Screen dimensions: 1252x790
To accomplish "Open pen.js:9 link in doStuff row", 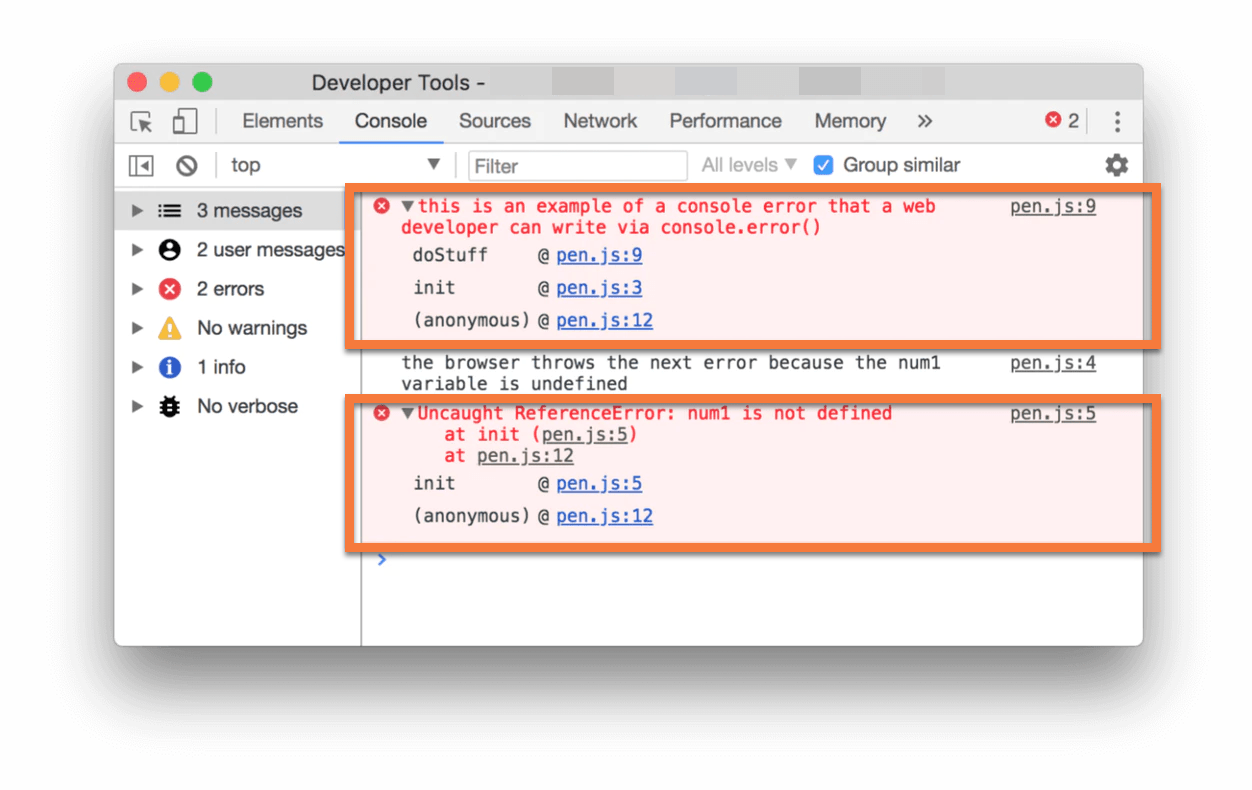I will coord(599,256).
